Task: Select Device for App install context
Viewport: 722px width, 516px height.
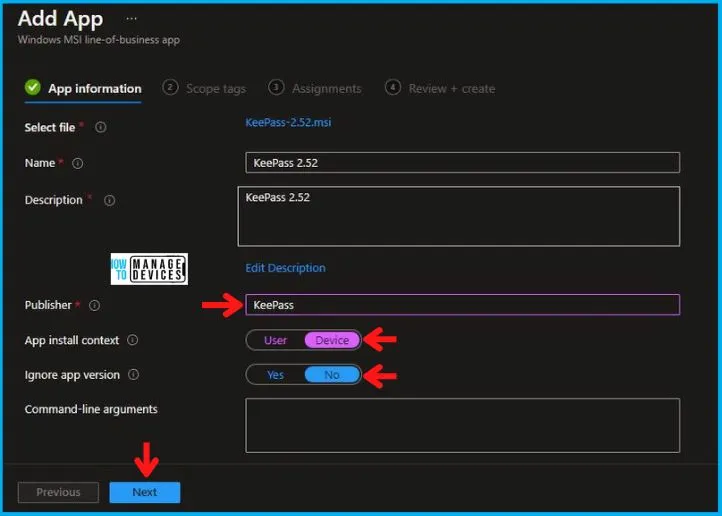Action: (332, 340)
